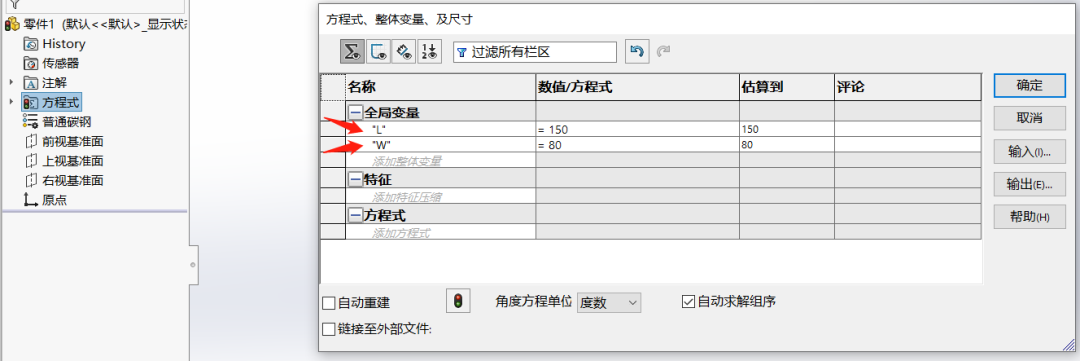Click the evaluated 150 cell
Screen dimensions: 1080x361
[787, 129]
